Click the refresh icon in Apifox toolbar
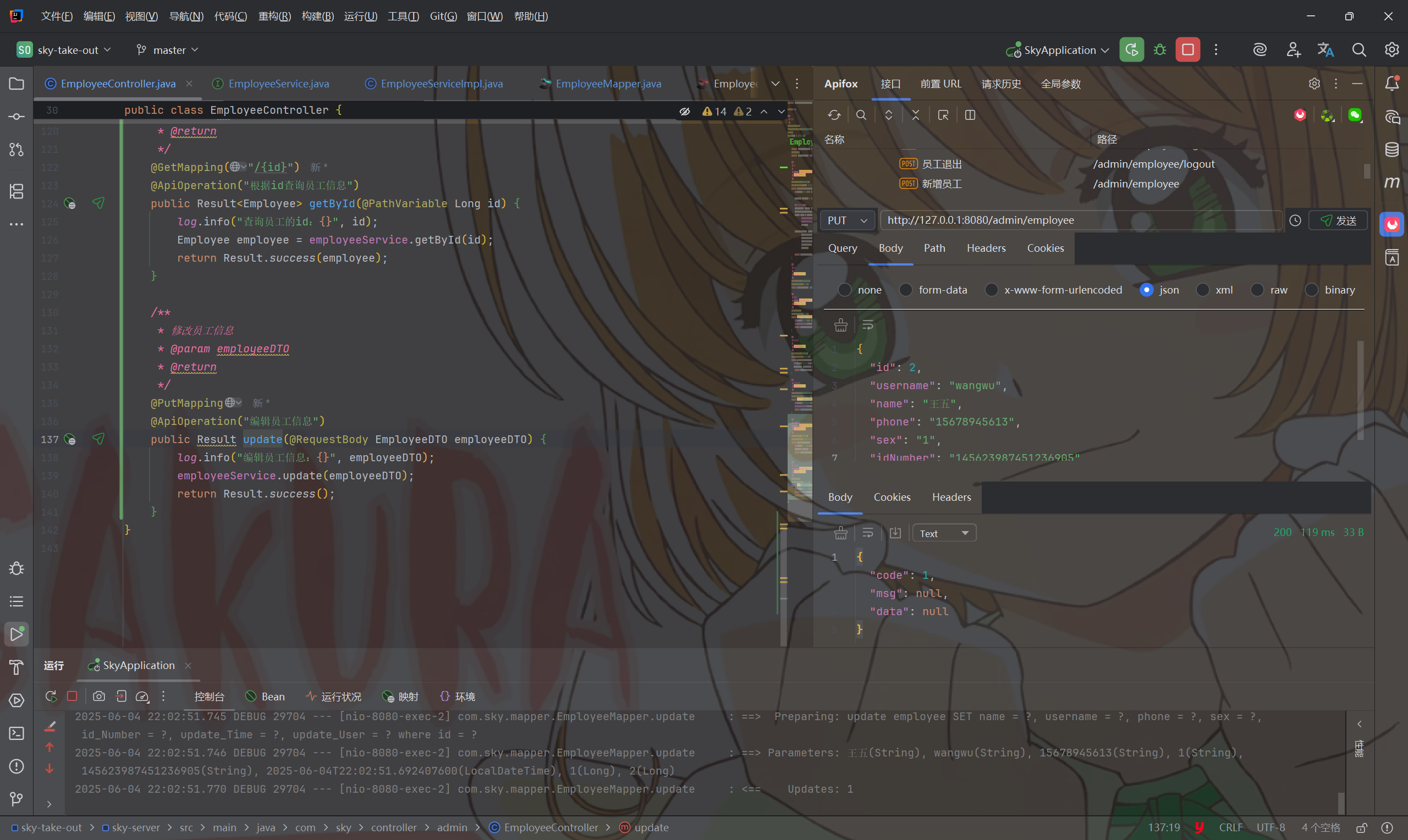 click(834, 115)
